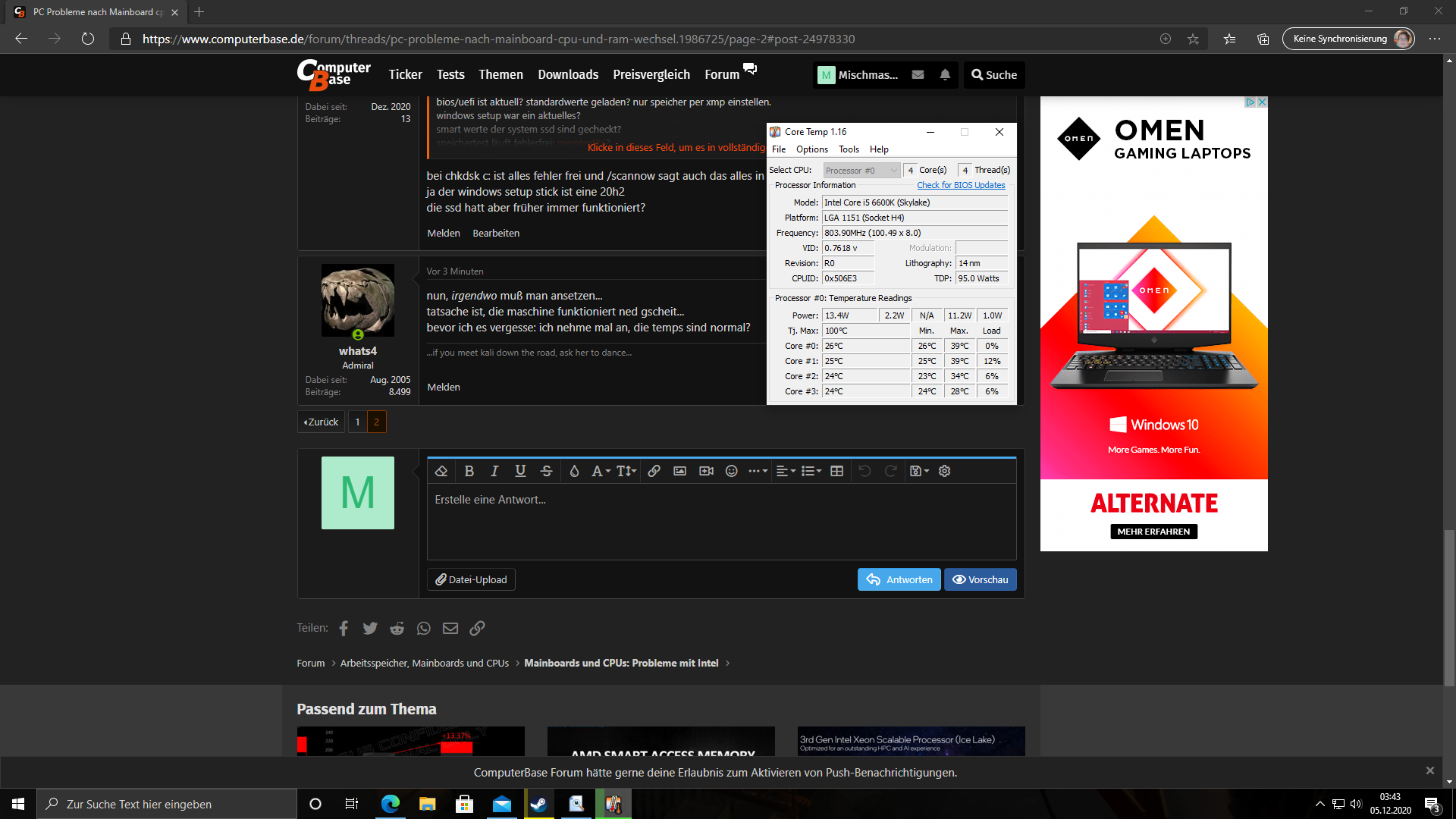Screen dimensions: 1456x819
Task: Share thread via WhatsApp
Action: tap(423, 628)
